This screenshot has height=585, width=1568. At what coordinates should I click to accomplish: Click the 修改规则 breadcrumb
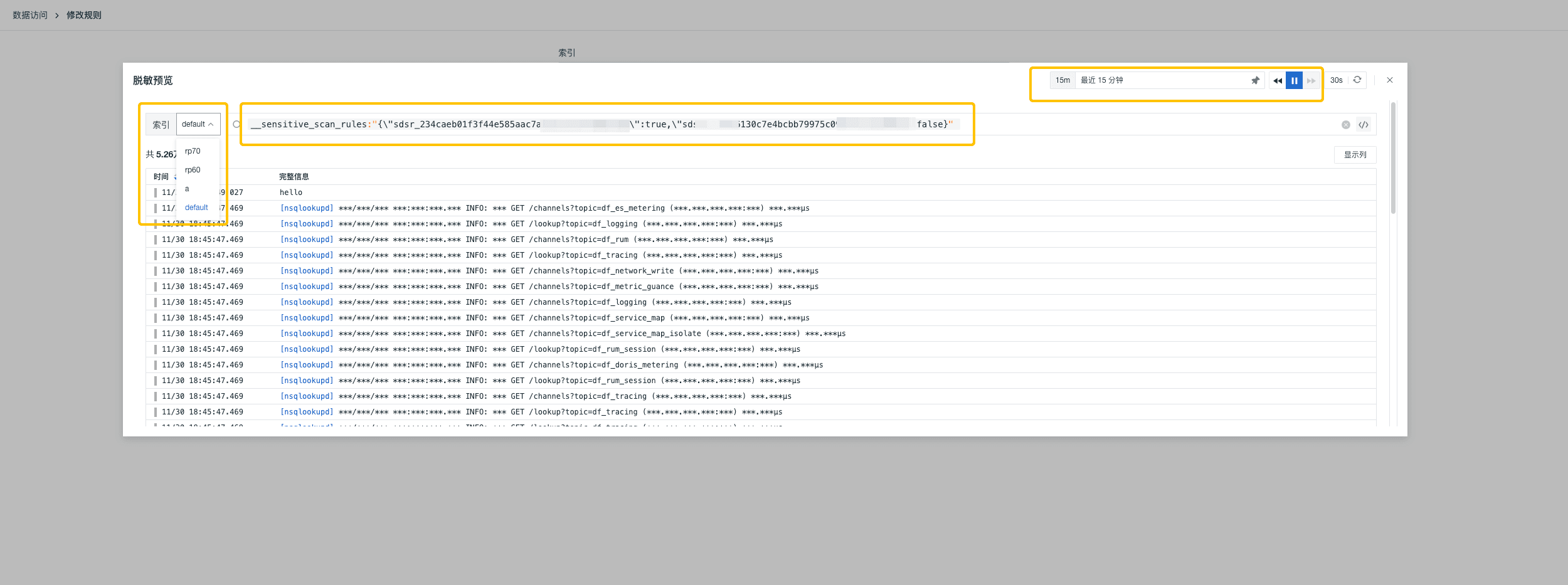click(84, 15)
